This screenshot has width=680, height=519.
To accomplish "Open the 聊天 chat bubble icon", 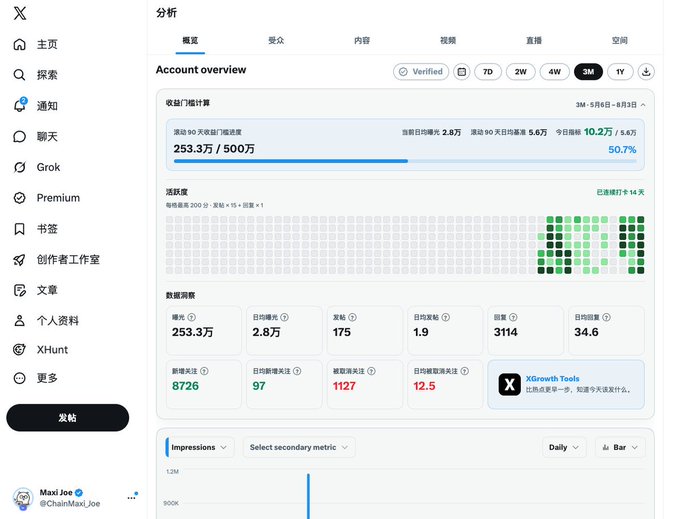I will point(20,137).
